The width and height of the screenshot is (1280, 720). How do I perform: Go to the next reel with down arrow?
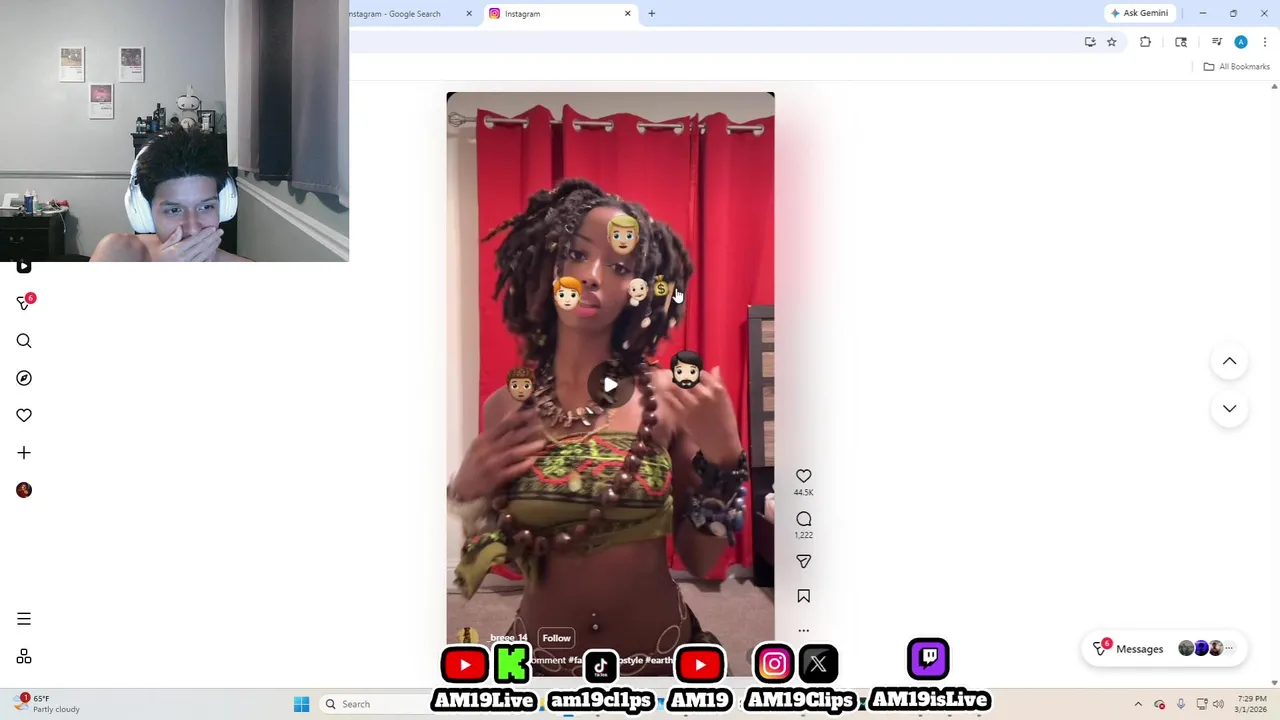point(1229,409)
